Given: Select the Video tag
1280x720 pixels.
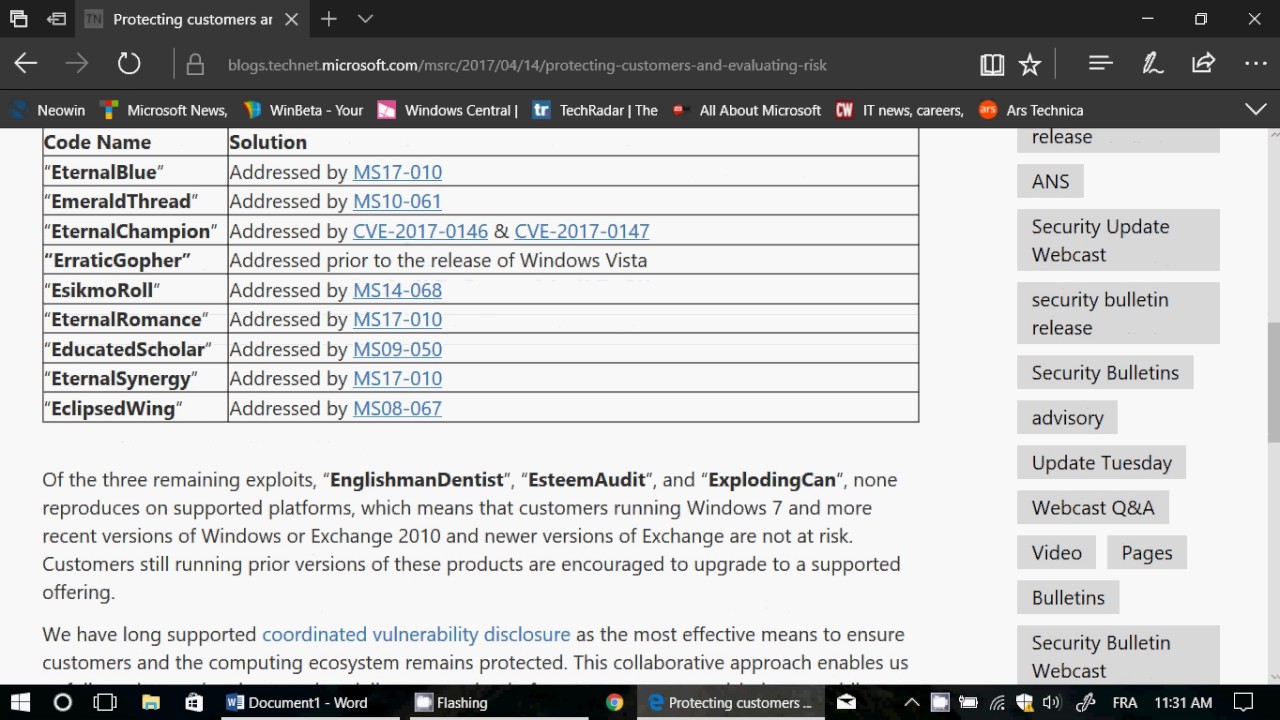Looking at the screenshot, I should pos(1056,552).
